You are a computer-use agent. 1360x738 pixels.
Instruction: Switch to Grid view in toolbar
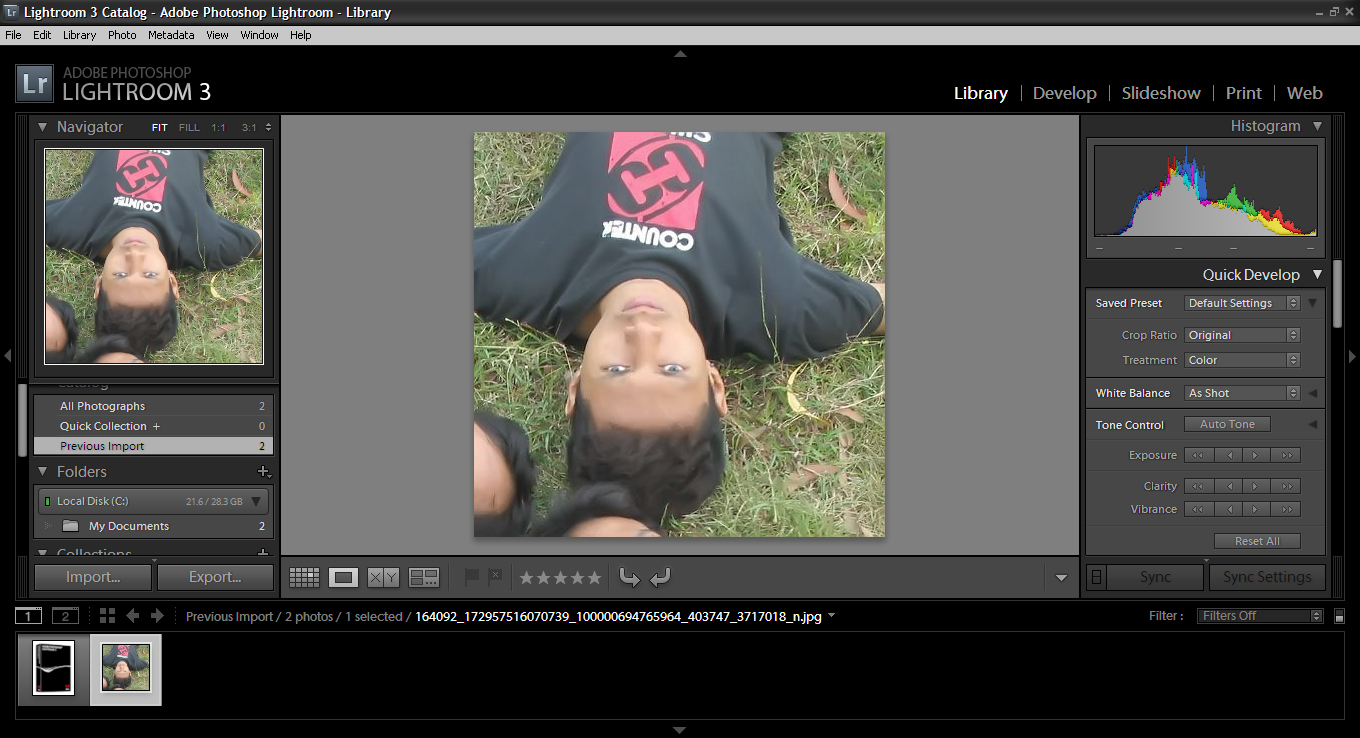[x=304, y=577]
